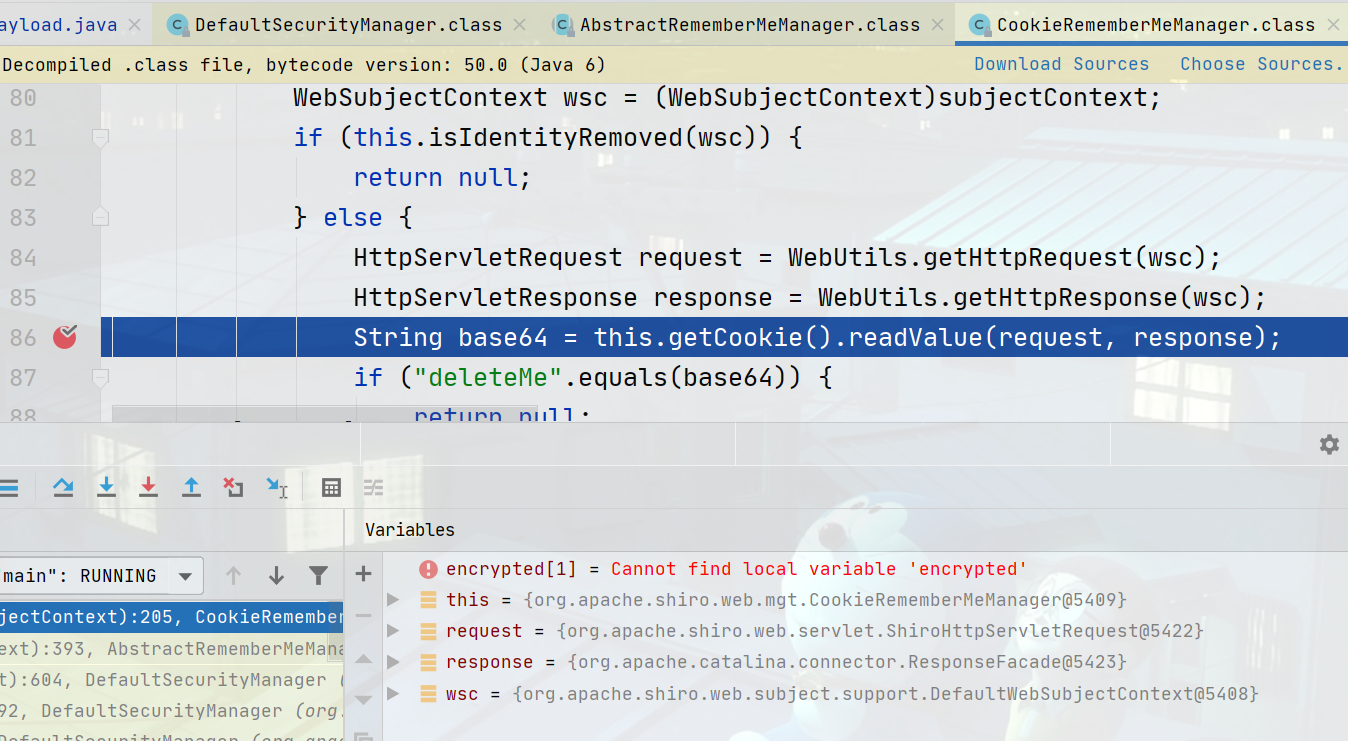Select frame :393, AbstractRememberMeManager
Viewport: 1348px width, 741px height.
[x=171, y=648]
